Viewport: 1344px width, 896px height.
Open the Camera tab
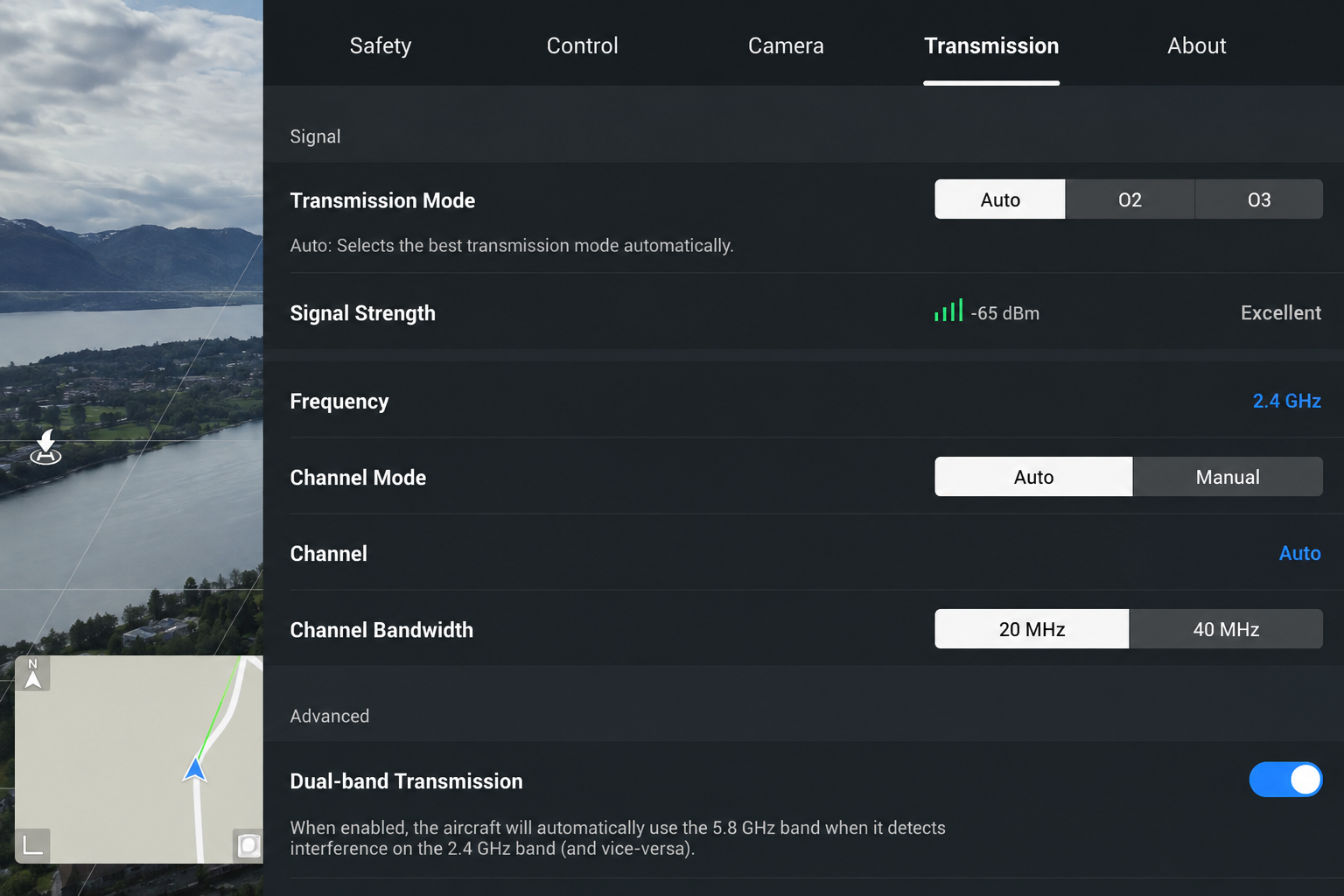[786, 45]
